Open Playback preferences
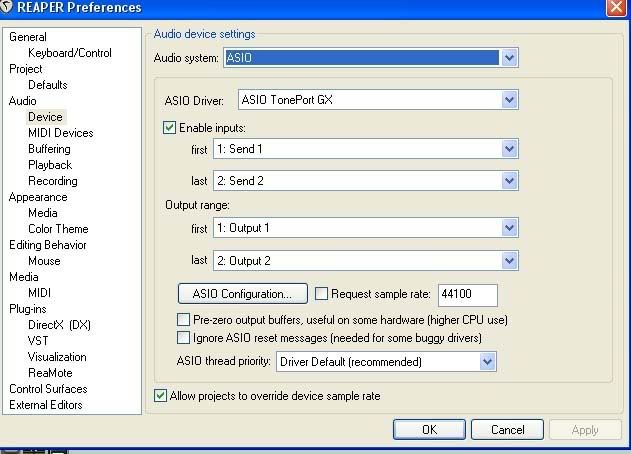Viewport: 631px width, 454px height. click(50, 165)
